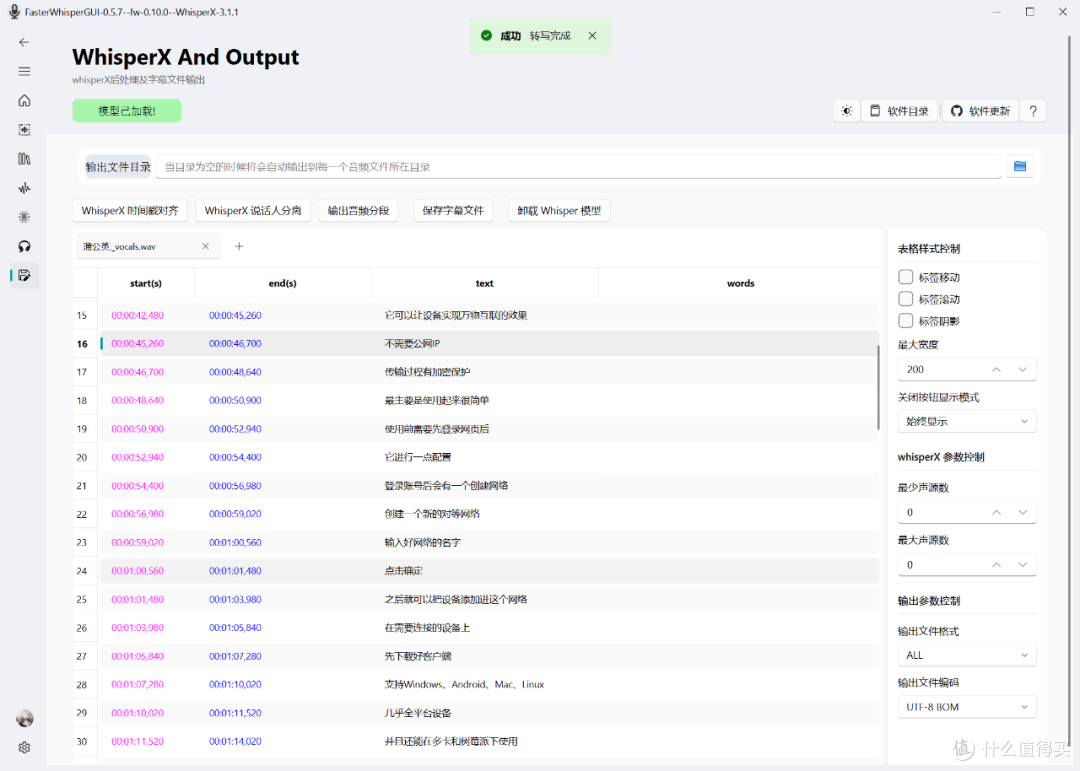Click the 输出文件目录 path input field
1080x771 pixels.
coord(578,167)
